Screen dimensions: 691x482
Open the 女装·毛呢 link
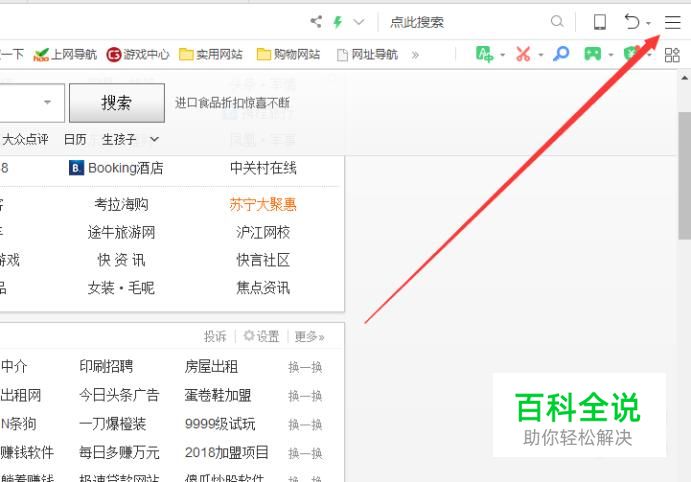click(x=121, y=288)
